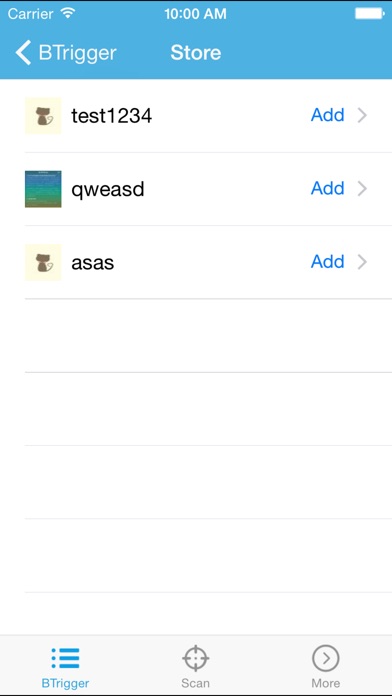Add the asas item
392x696 pixels.
(x=328, y=261)
